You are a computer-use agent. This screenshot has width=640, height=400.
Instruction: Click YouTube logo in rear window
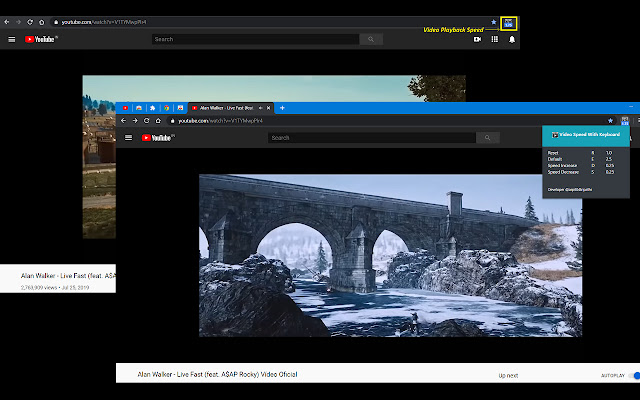point(41,39)
